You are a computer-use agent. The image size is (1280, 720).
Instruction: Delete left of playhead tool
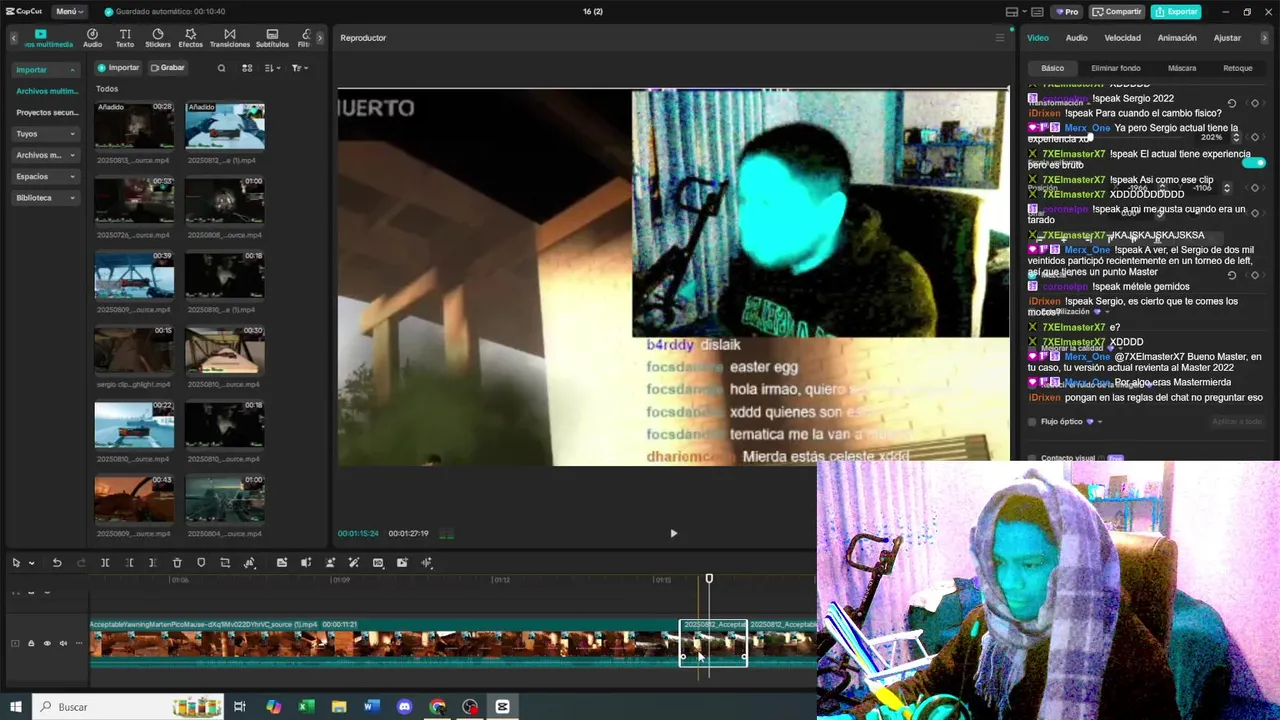click(x=129, y=563)
